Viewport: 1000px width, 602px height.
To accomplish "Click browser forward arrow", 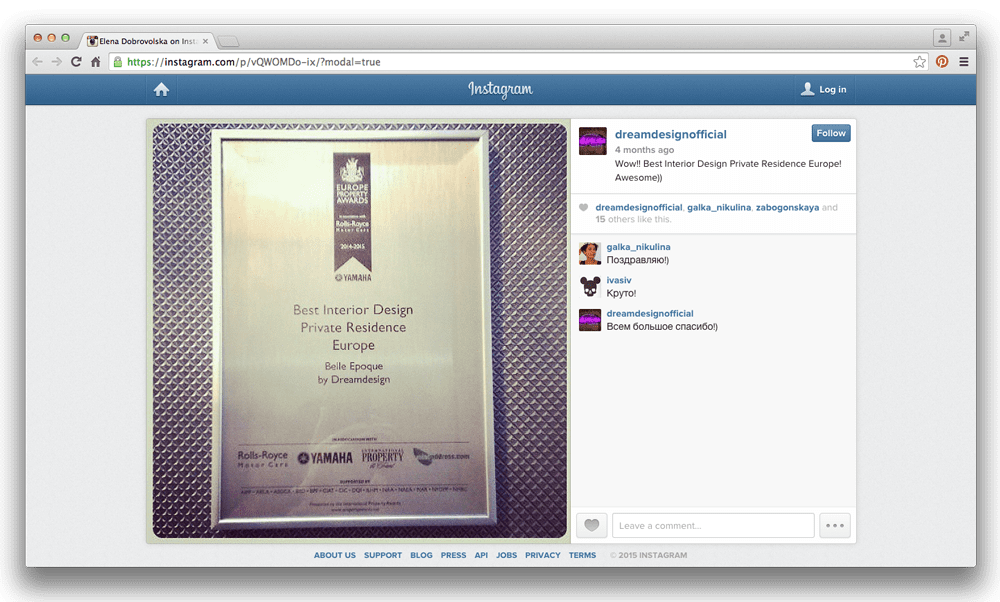I will 57,62.
